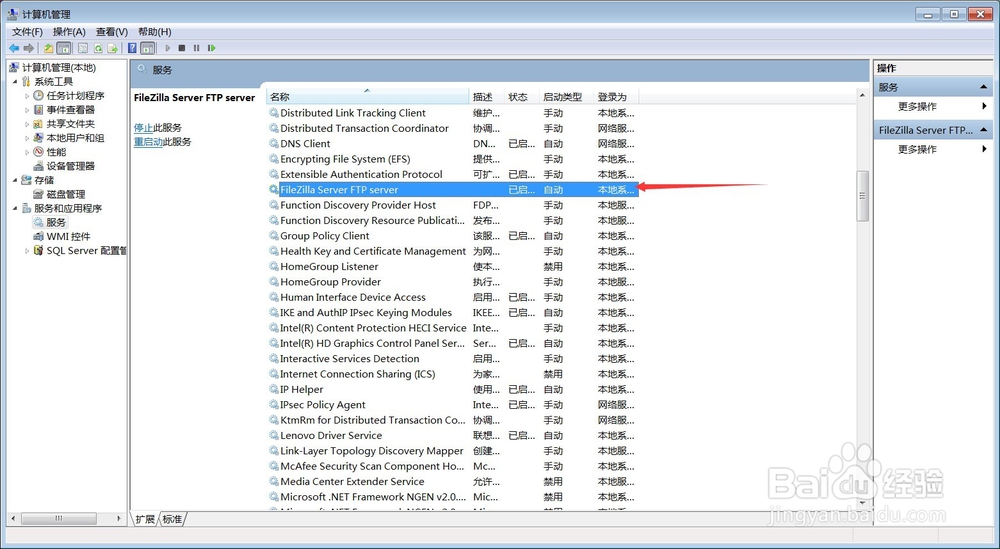Click the 任务计划程序 clock icon
This screenshot has height=549, width=1000.
pyautogui.click(x=38, y=96)
